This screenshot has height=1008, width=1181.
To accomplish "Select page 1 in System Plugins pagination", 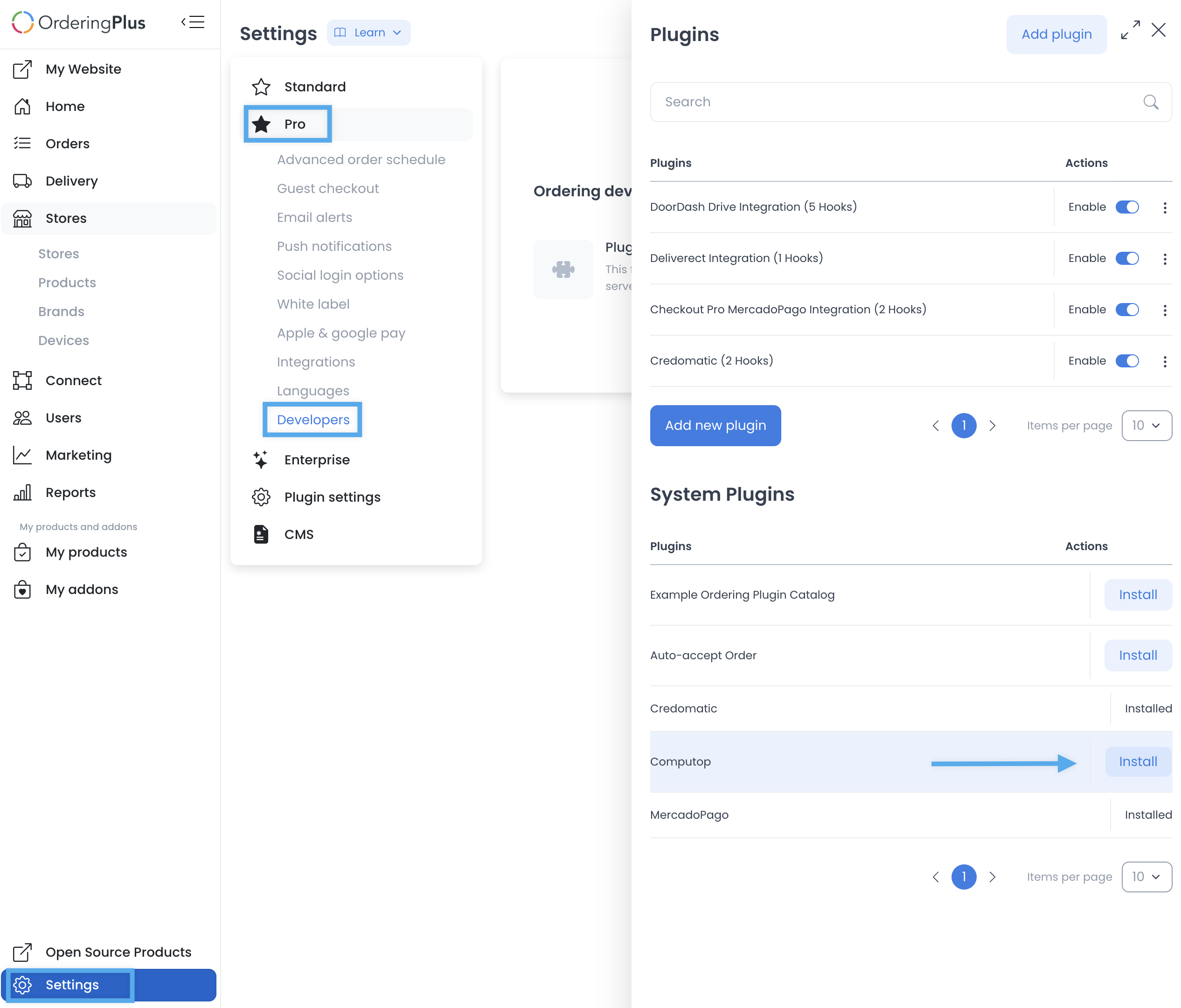I will (964, 877).
